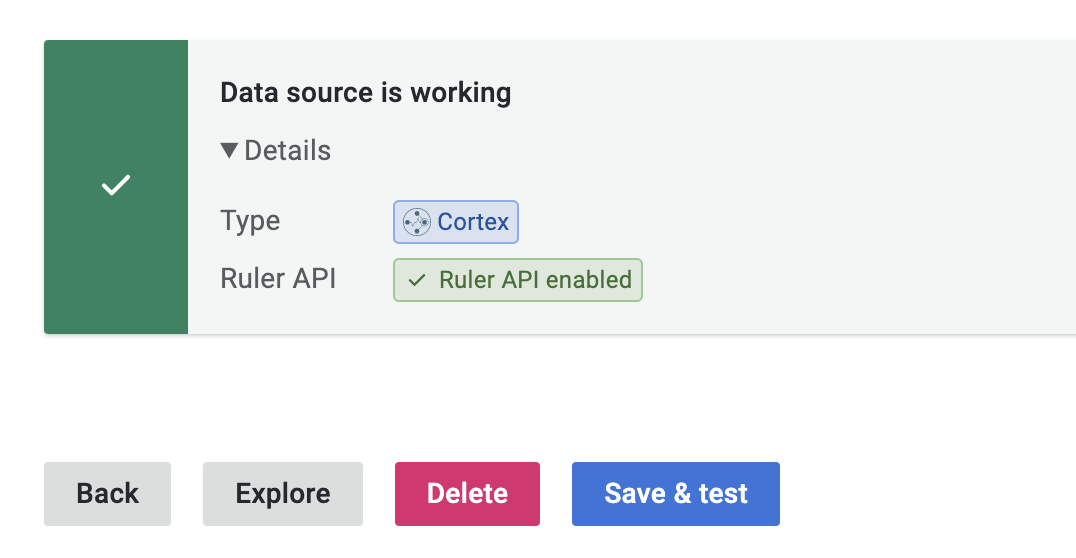Click the white space above the Delete button
The image size is (1076, 558).
click(x=467, y=400)
